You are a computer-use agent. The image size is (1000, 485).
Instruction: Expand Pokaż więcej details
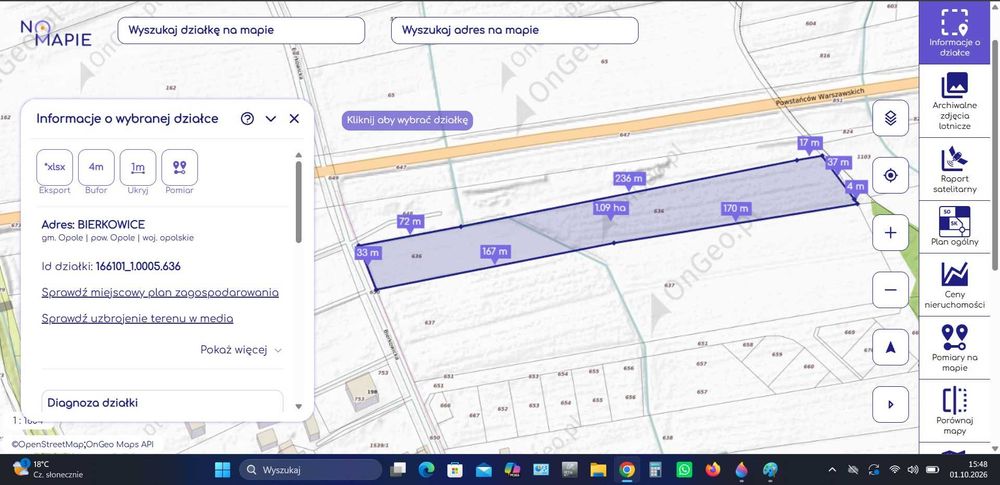coord(241,350)
